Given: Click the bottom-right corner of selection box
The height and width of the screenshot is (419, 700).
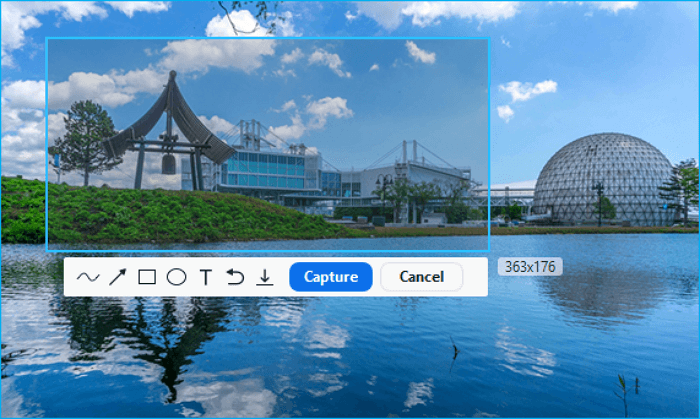Looking at the screenshot, I should pos(488,249).
